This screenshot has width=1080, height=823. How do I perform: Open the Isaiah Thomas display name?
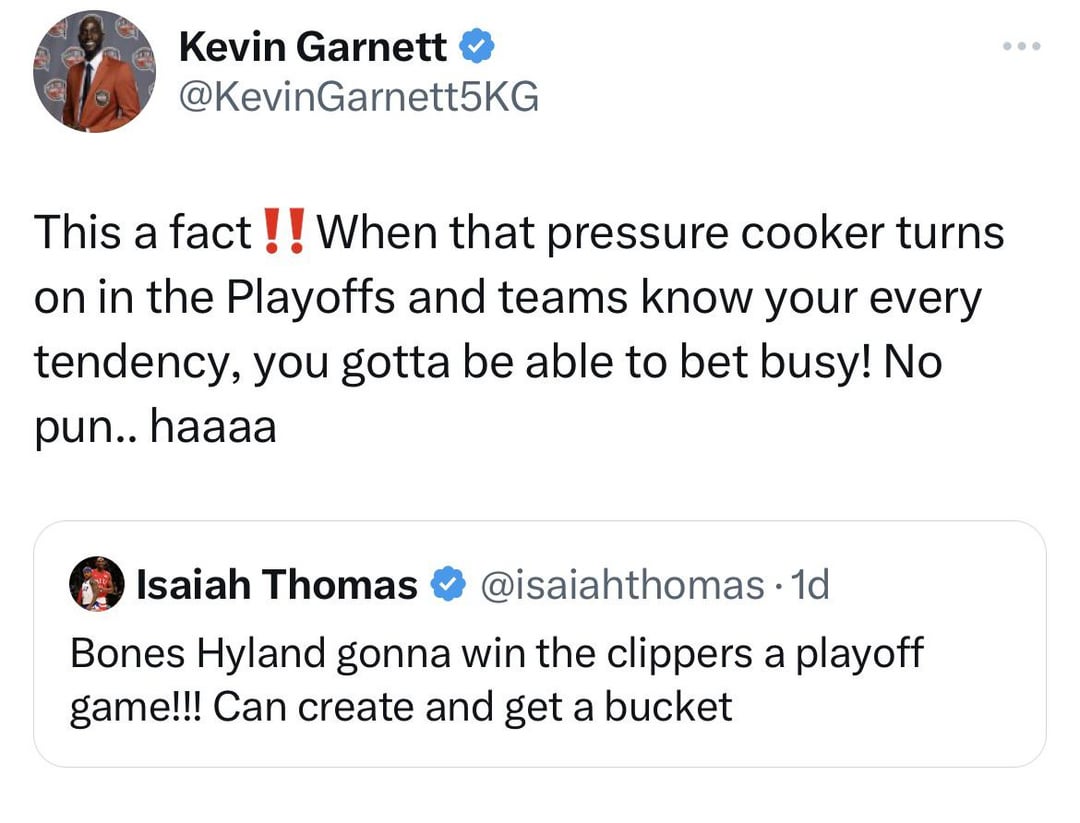click(276, 585)
